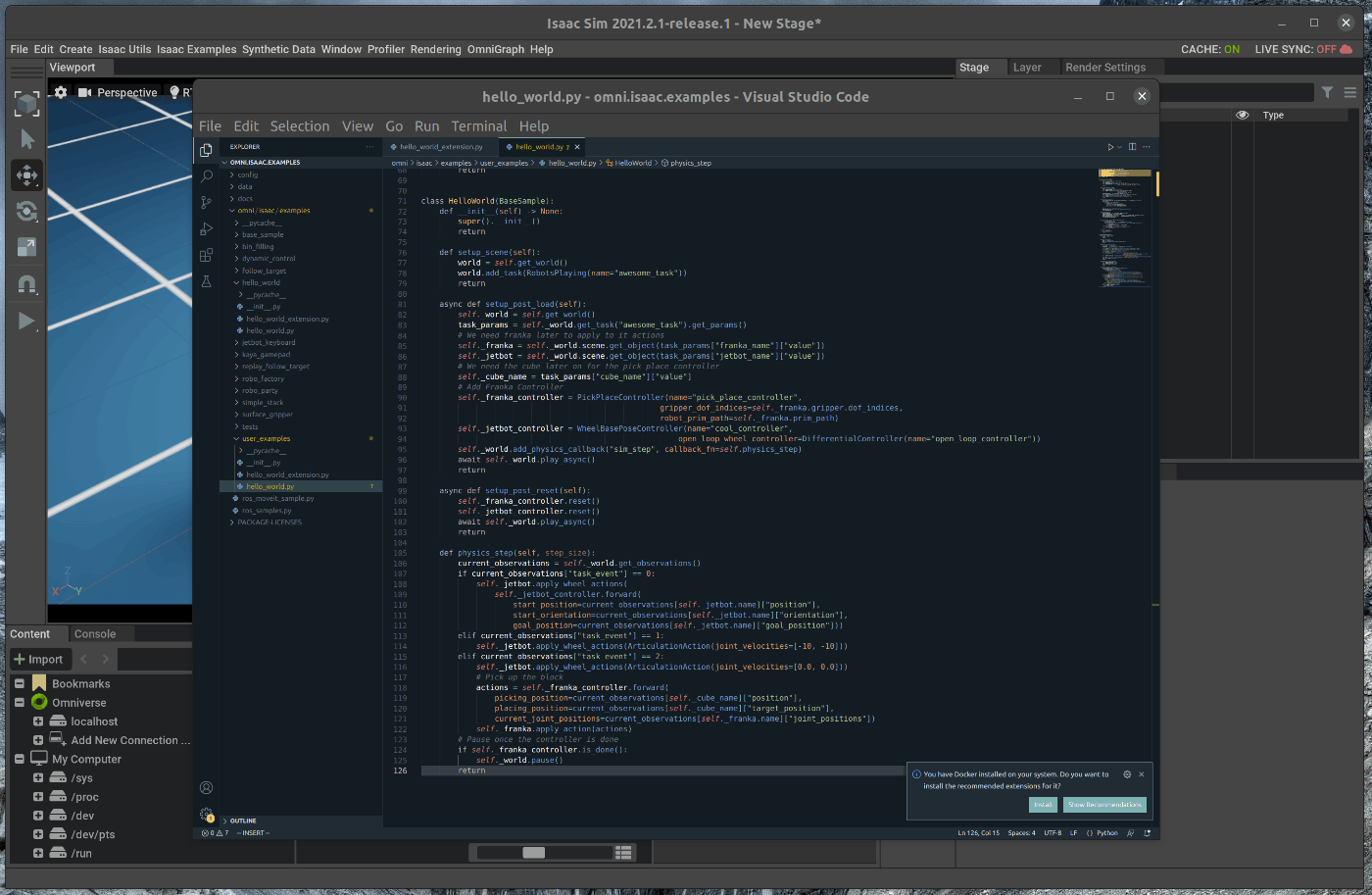The height and width of the screenshot is (895, 1372).
Task: Open the Terminal menu in VS Code
Action: 478,126
